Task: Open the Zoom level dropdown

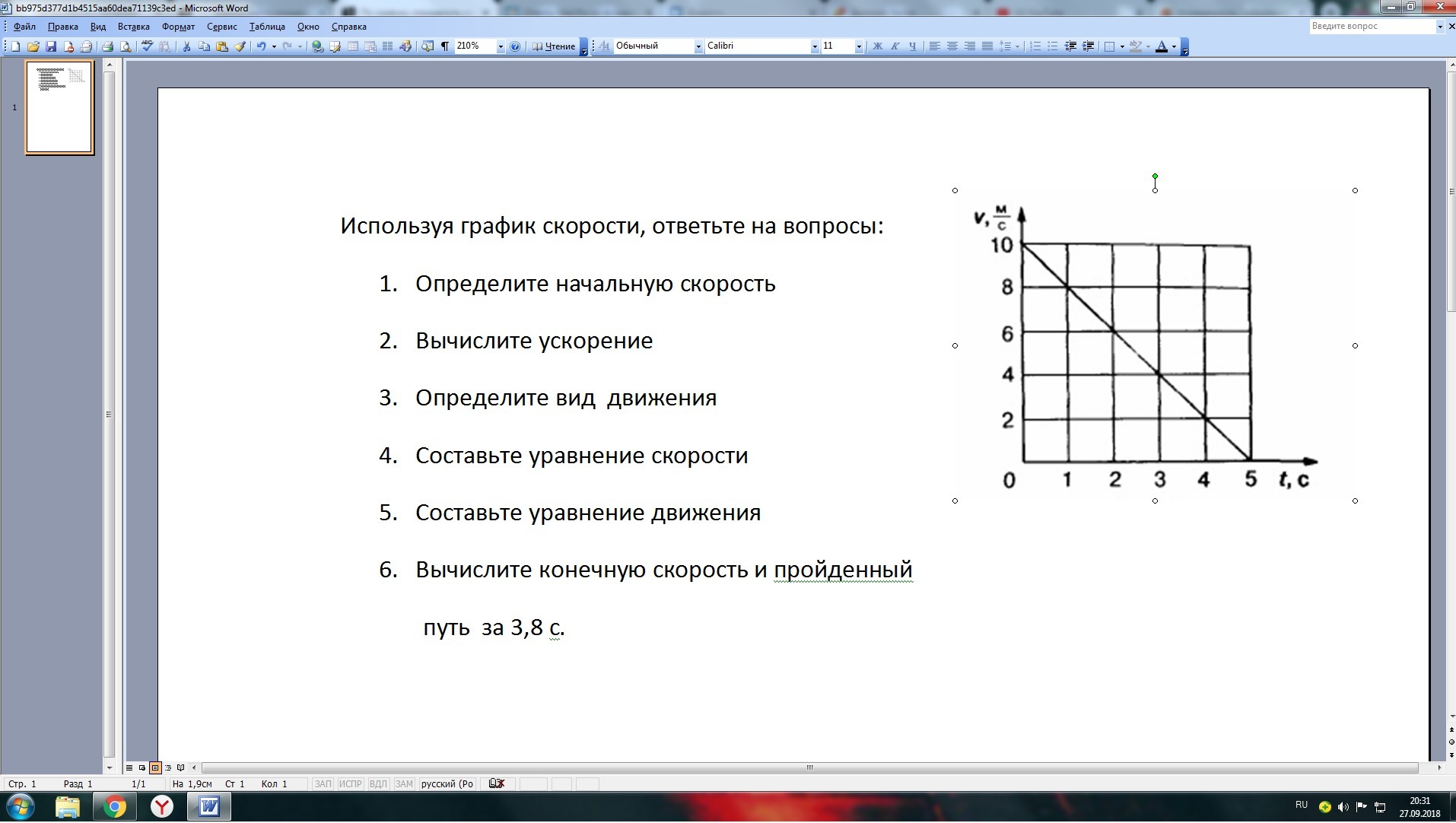Action: click(x=500, y=46)
